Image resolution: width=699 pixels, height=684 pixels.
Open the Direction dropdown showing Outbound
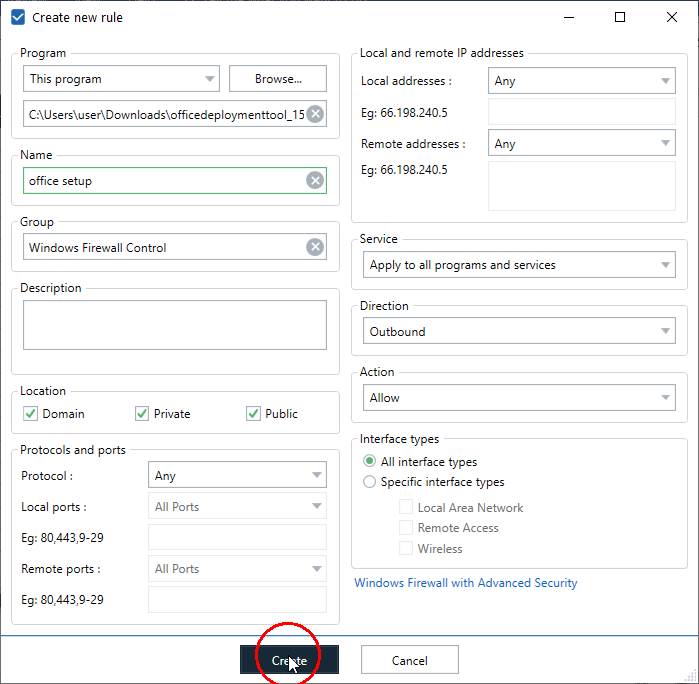[x=518, y=332]
